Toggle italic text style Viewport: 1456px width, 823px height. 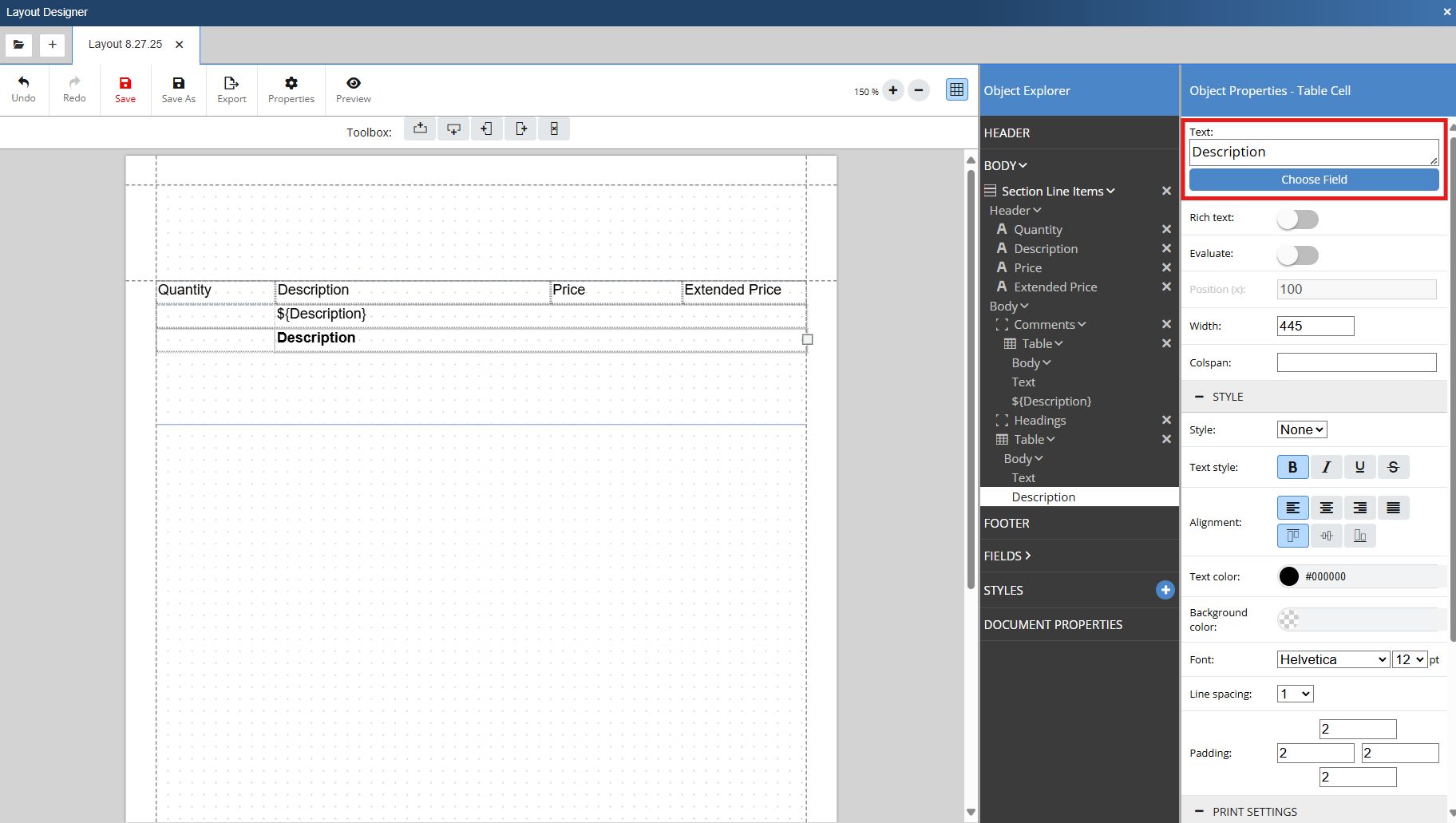[x=1326, y=467]
